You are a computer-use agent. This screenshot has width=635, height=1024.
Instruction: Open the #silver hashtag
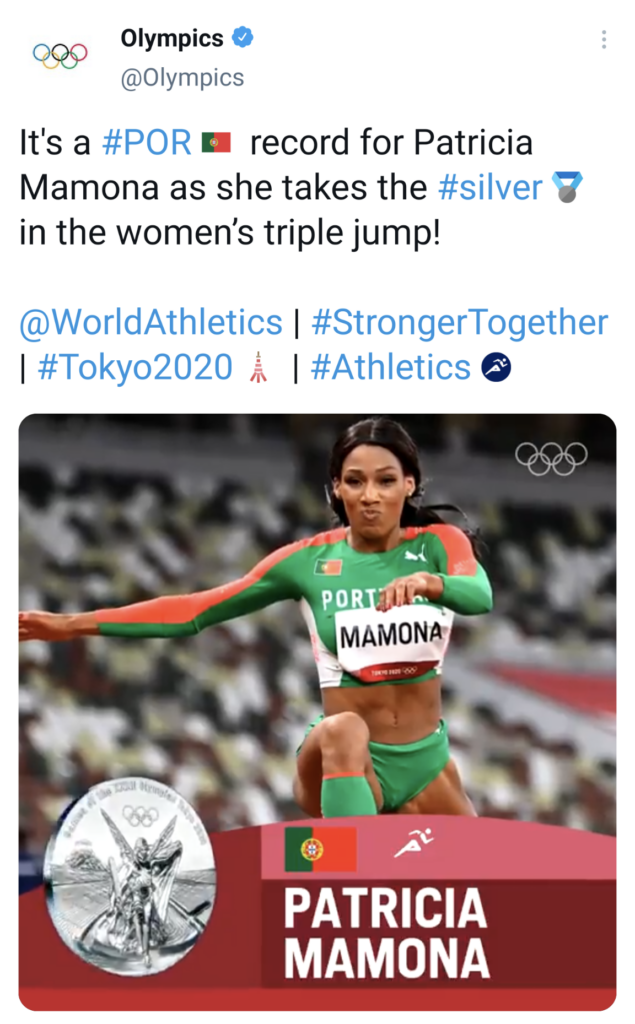click(490, 188)
